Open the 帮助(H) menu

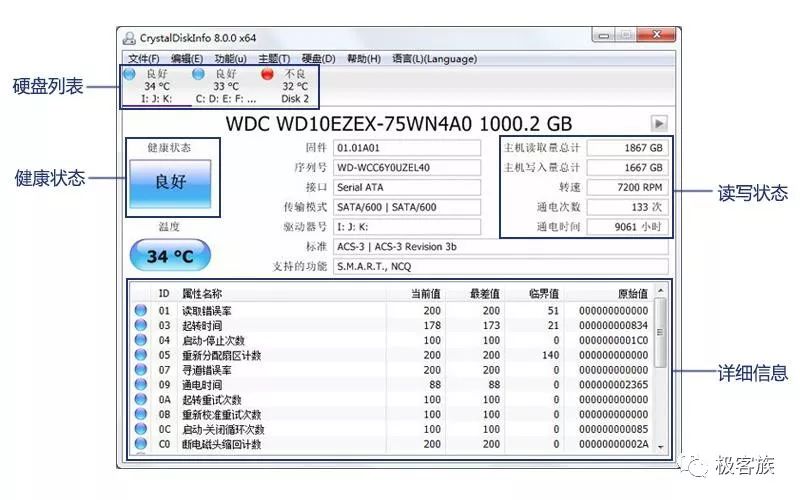pos(364,59)
